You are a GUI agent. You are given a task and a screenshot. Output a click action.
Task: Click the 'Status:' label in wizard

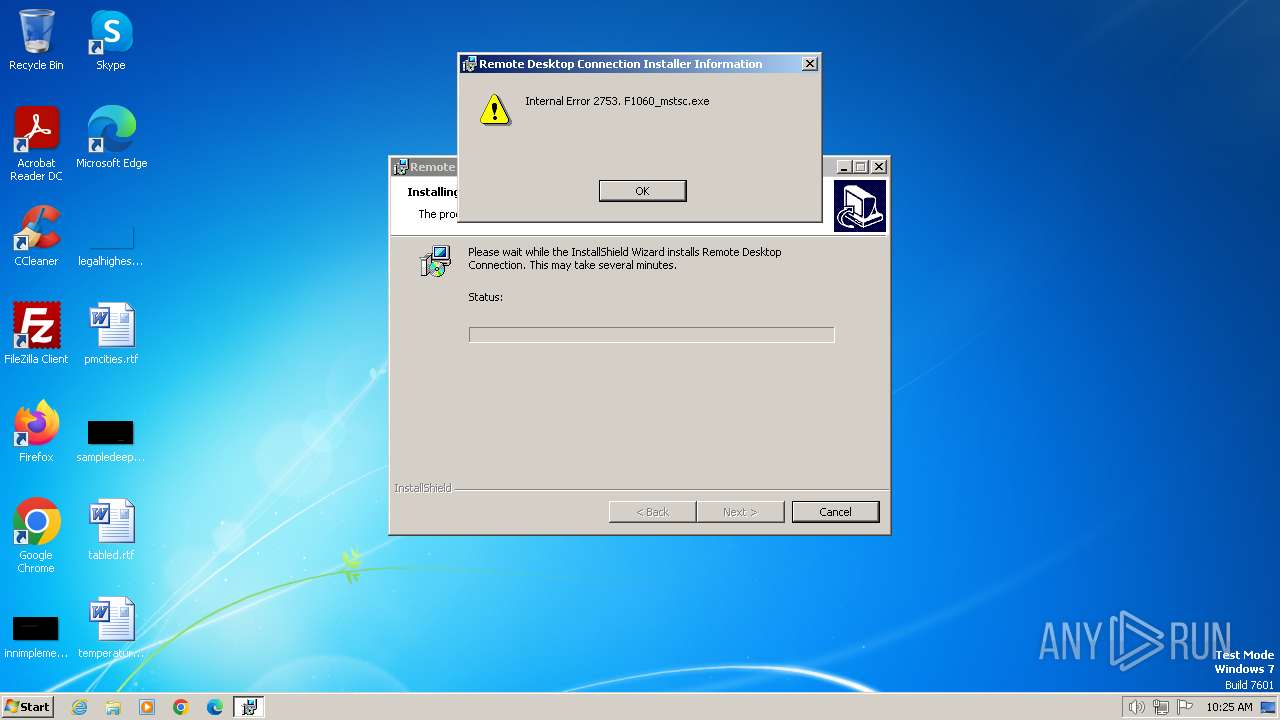pos(485,297)
